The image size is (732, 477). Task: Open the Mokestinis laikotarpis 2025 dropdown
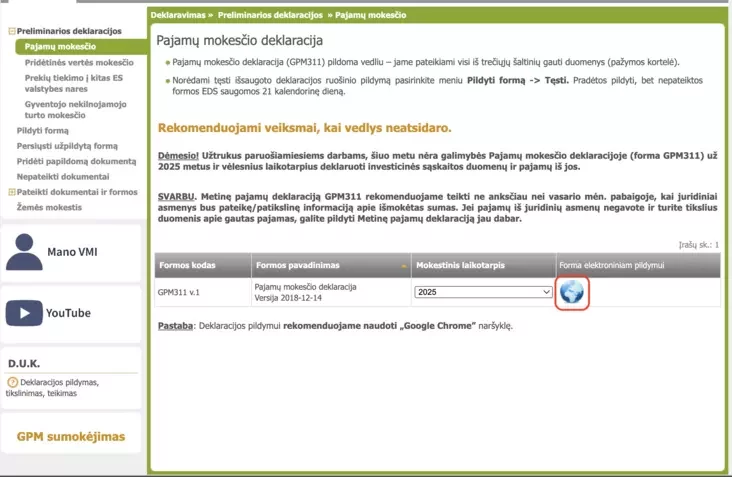pyautogui.click(x=483, y=292)
